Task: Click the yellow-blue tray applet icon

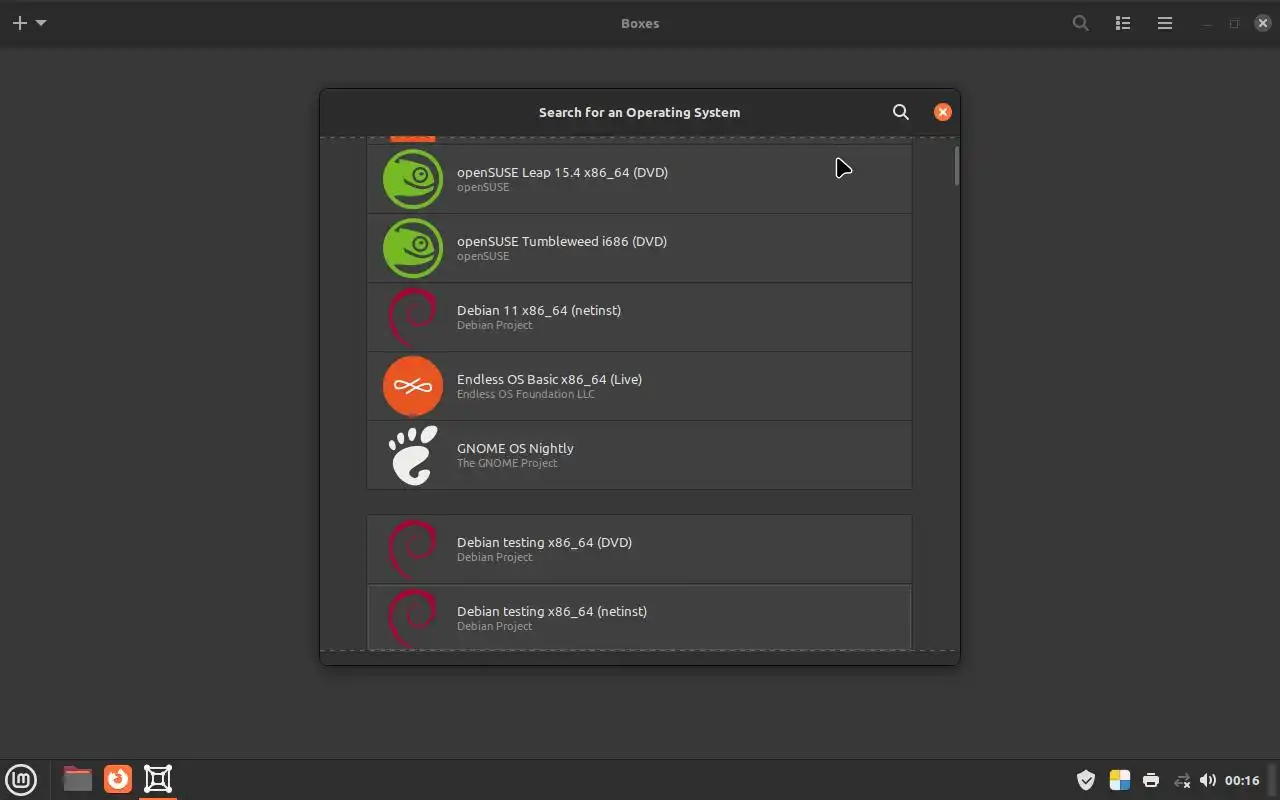Action: click(1119, 780)
